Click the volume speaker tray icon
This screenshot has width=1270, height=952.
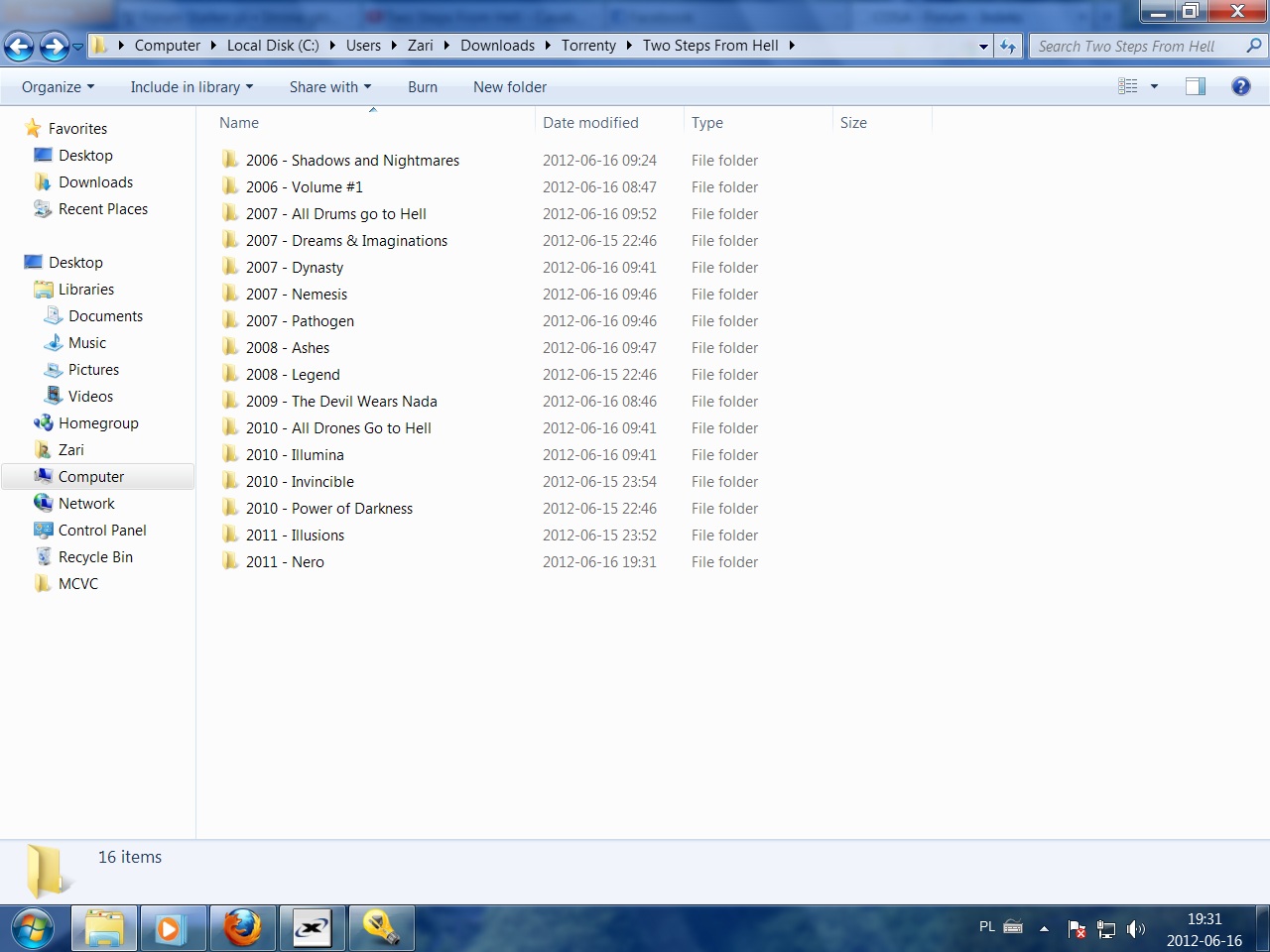(x=1135, y=929)
